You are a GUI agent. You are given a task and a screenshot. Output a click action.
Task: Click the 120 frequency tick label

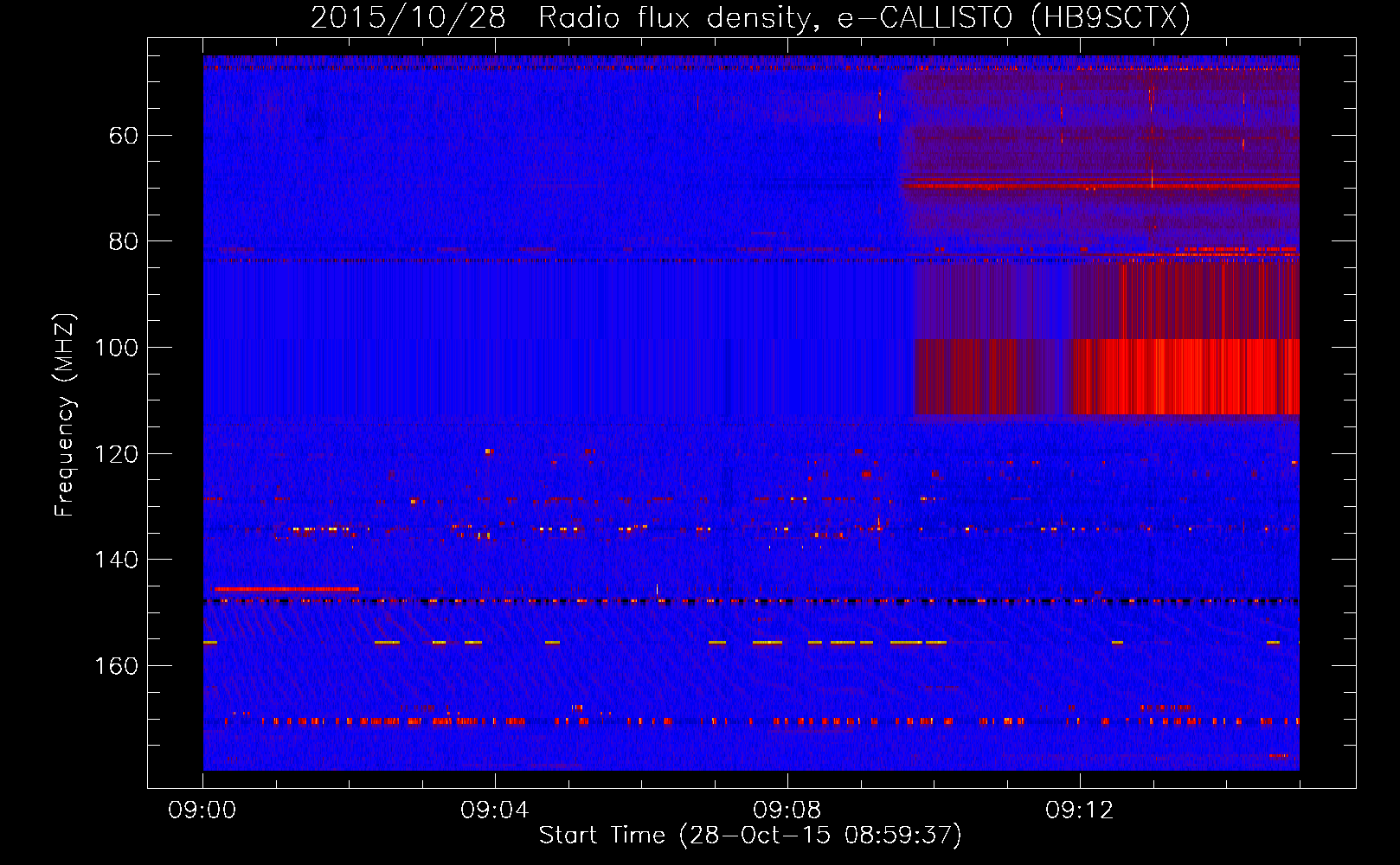pos(117,454)
